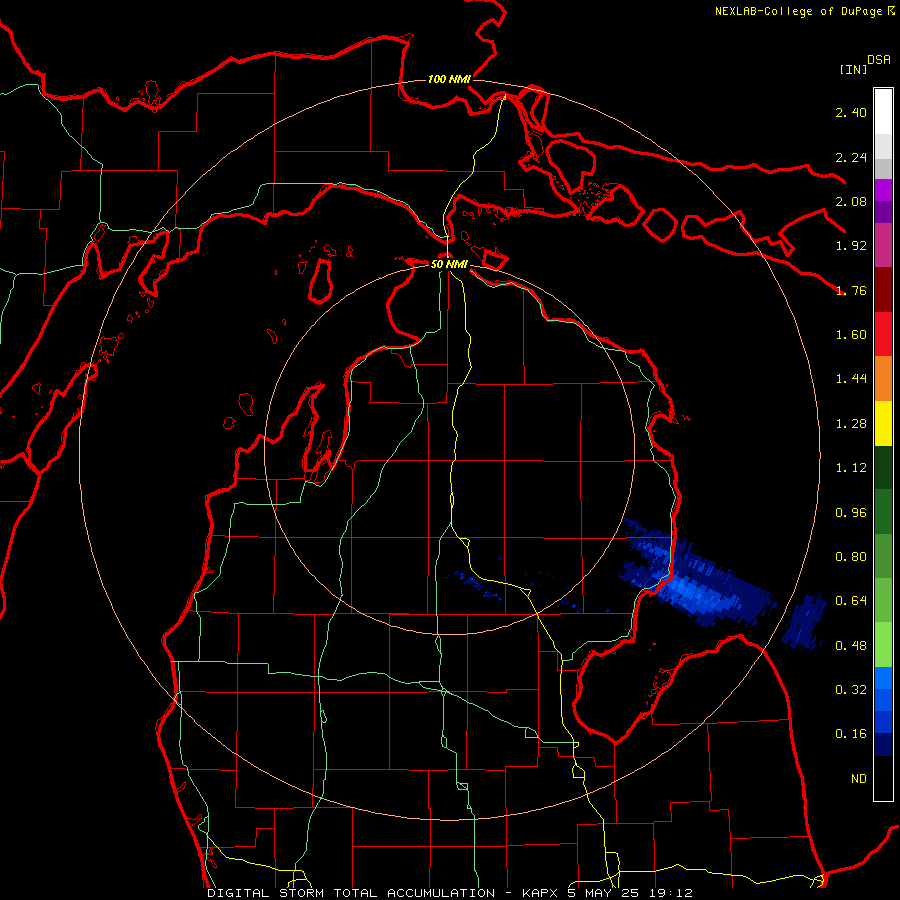Viewport: 900px width, 900px height.
Task: Select the 2.40 legend value
Action: pyautogui.click(x=851, y=112)
